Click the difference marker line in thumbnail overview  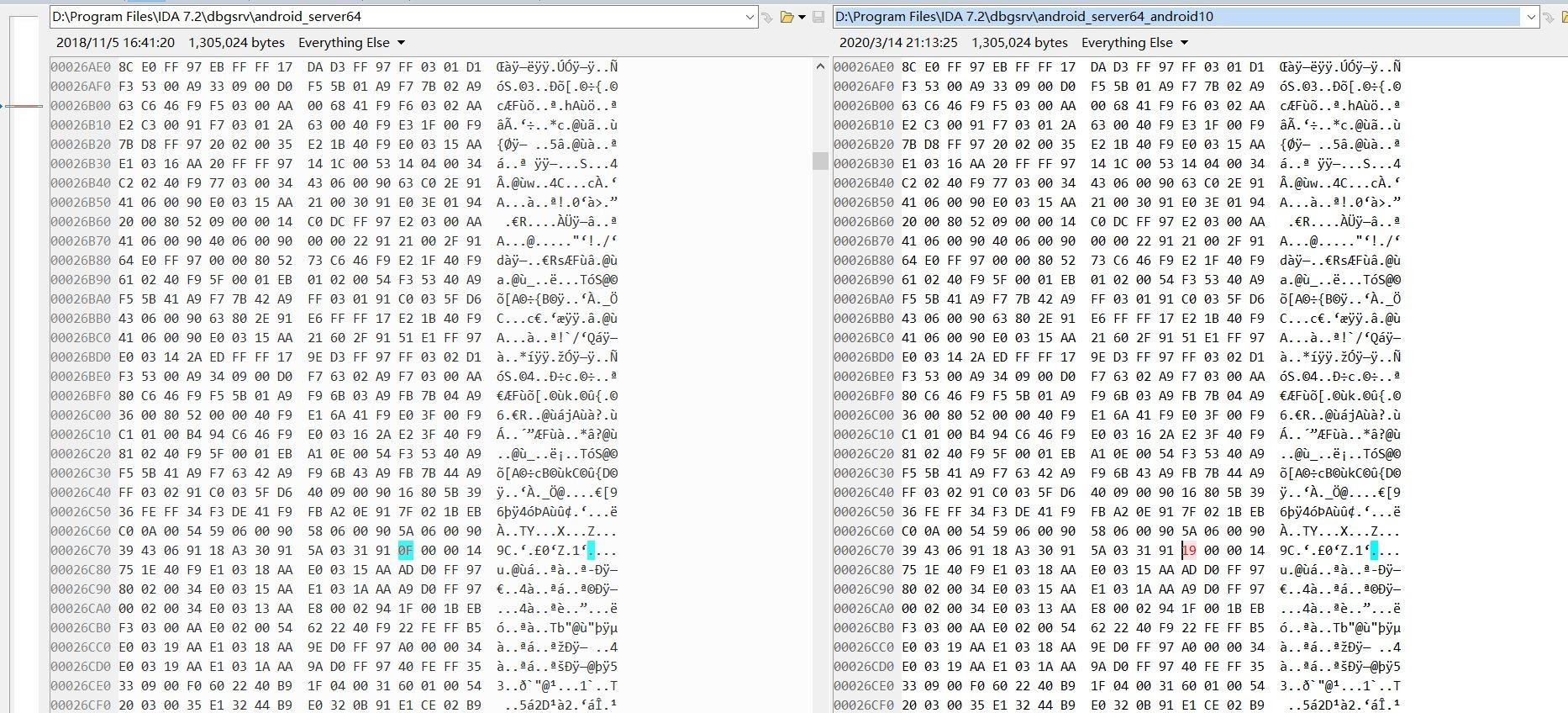(24, 106)
